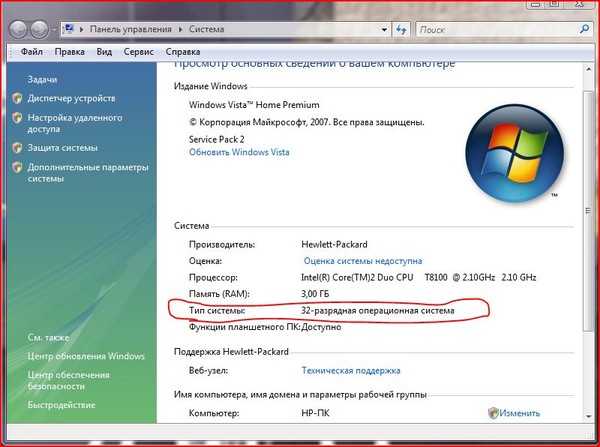Click the Производитель label
This screenshot has height=447, width=600.
click(222, 245)
